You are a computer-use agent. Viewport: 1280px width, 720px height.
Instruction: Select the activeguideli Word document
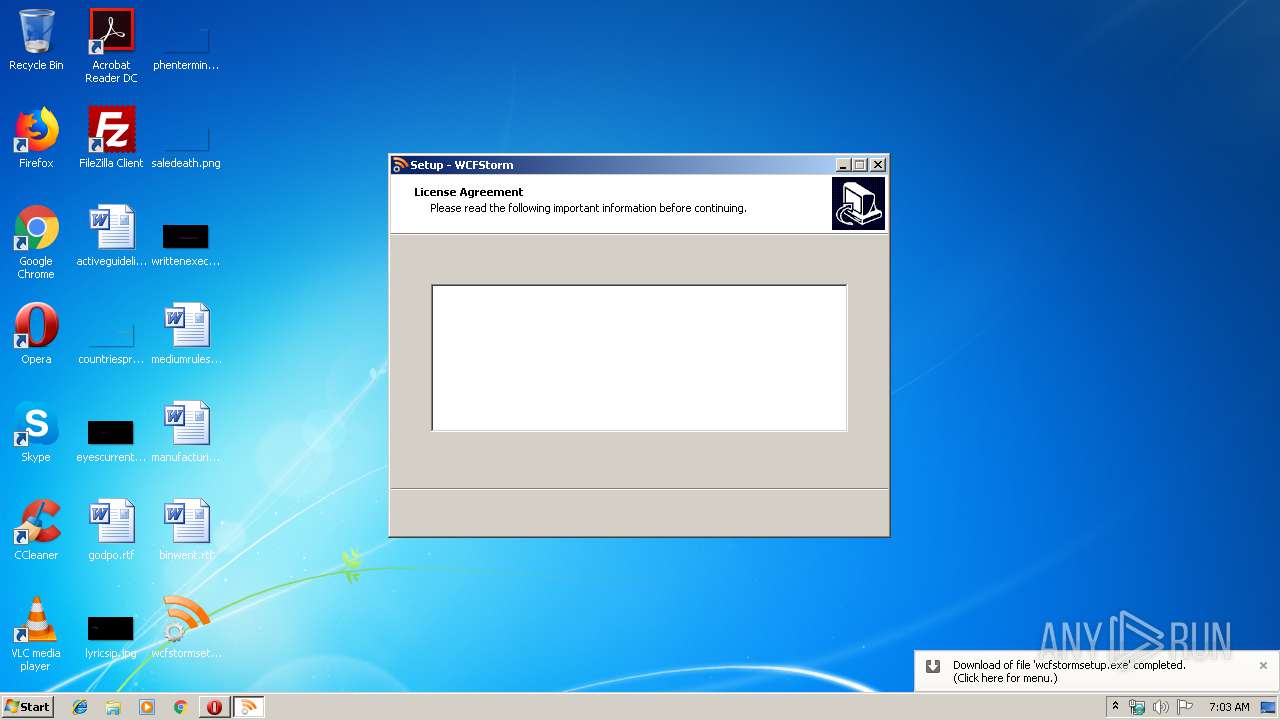coord(111,236)
